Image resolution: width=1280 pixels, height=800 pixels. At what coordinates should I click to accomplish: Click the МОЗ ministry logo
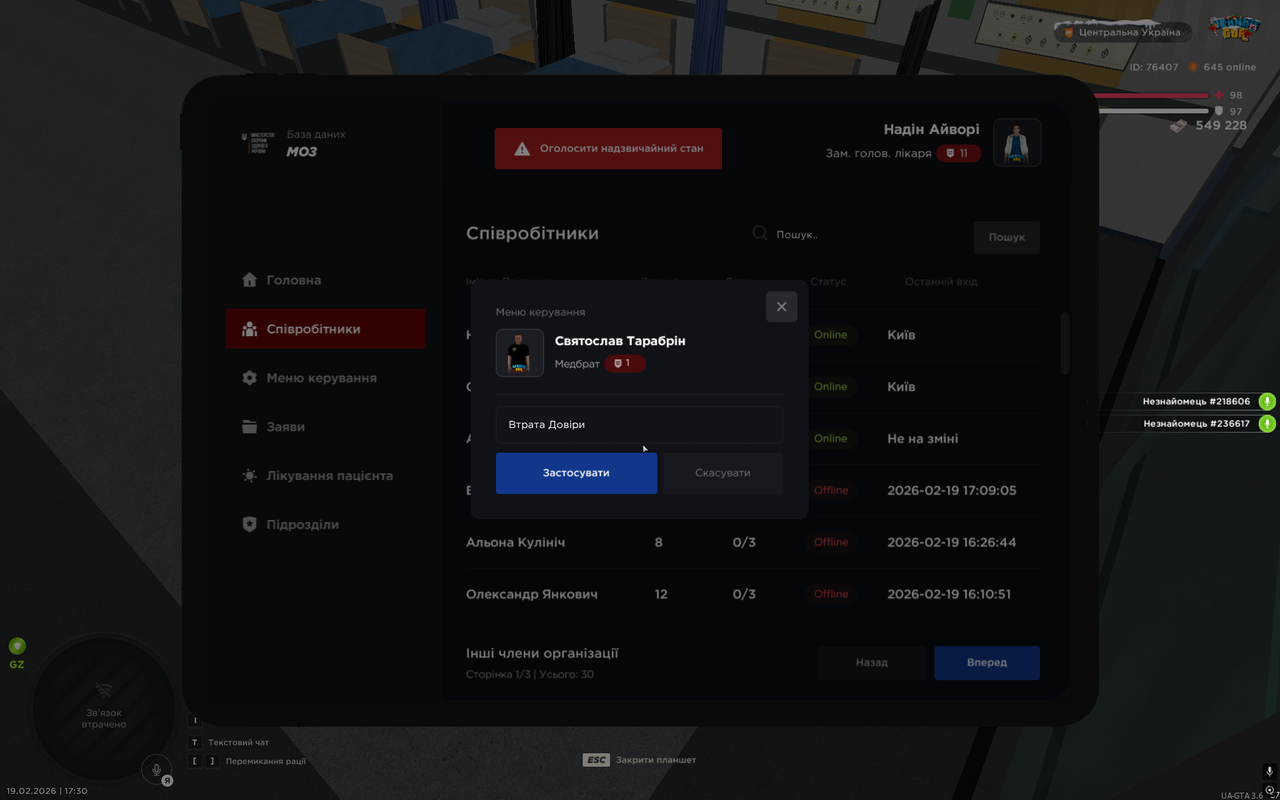click(259, 143)
